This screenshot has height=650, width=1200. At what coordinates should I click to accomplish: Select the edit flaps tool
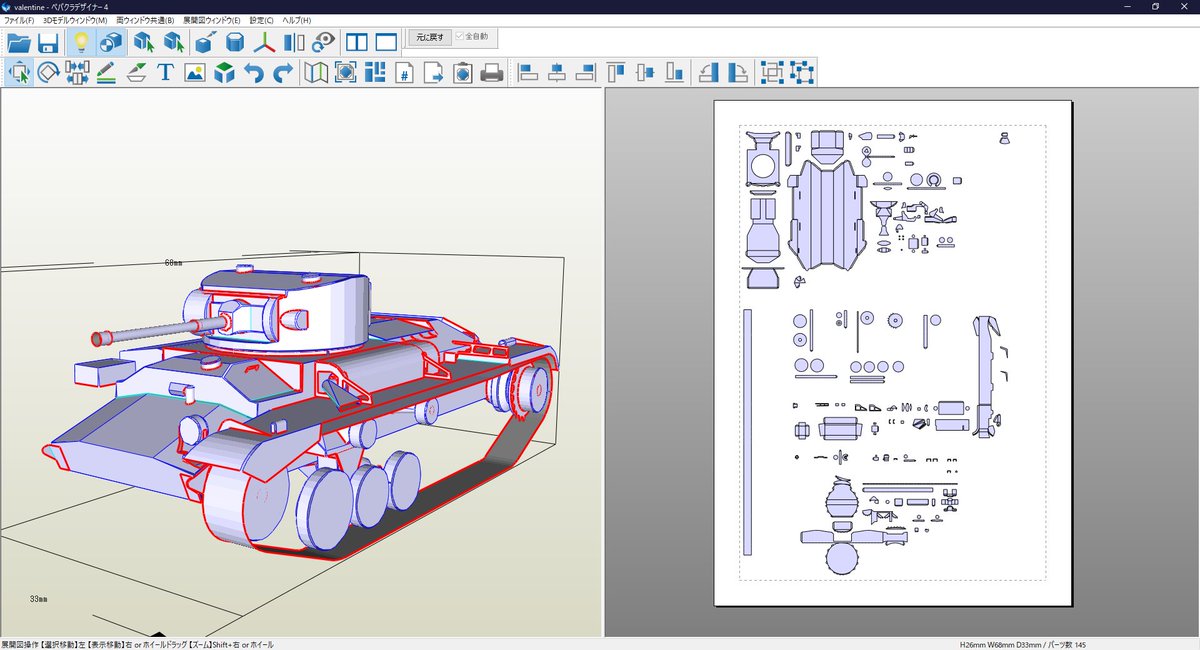coord(137,73)
